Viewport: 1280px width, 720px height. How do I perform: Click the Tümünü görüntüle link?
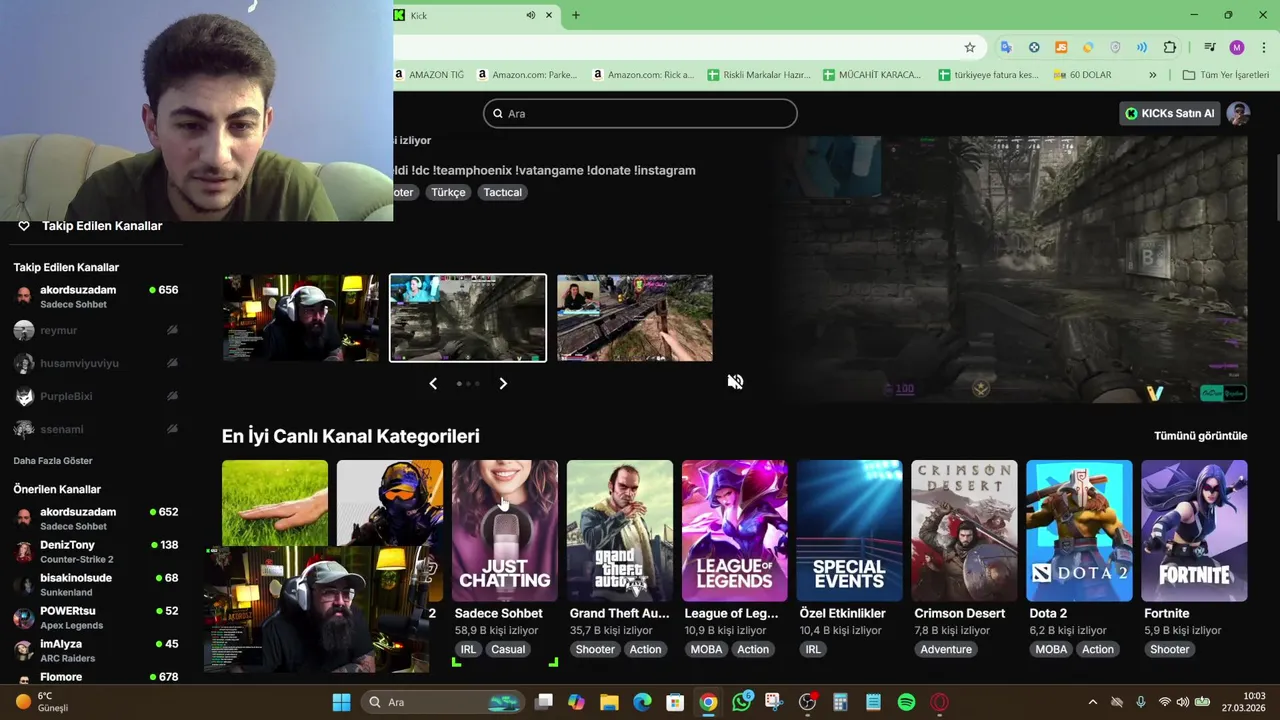click(1200, 436)
